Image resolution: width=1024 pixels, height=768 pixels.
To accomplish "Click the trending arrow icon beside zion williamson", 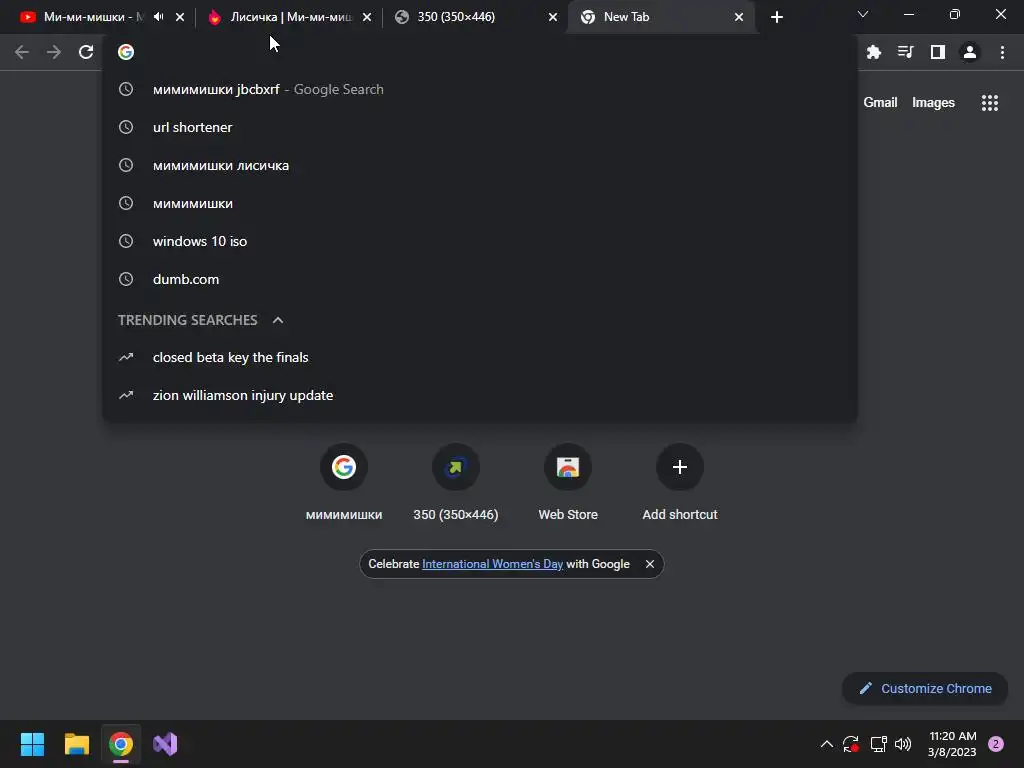I will [126, 395].
